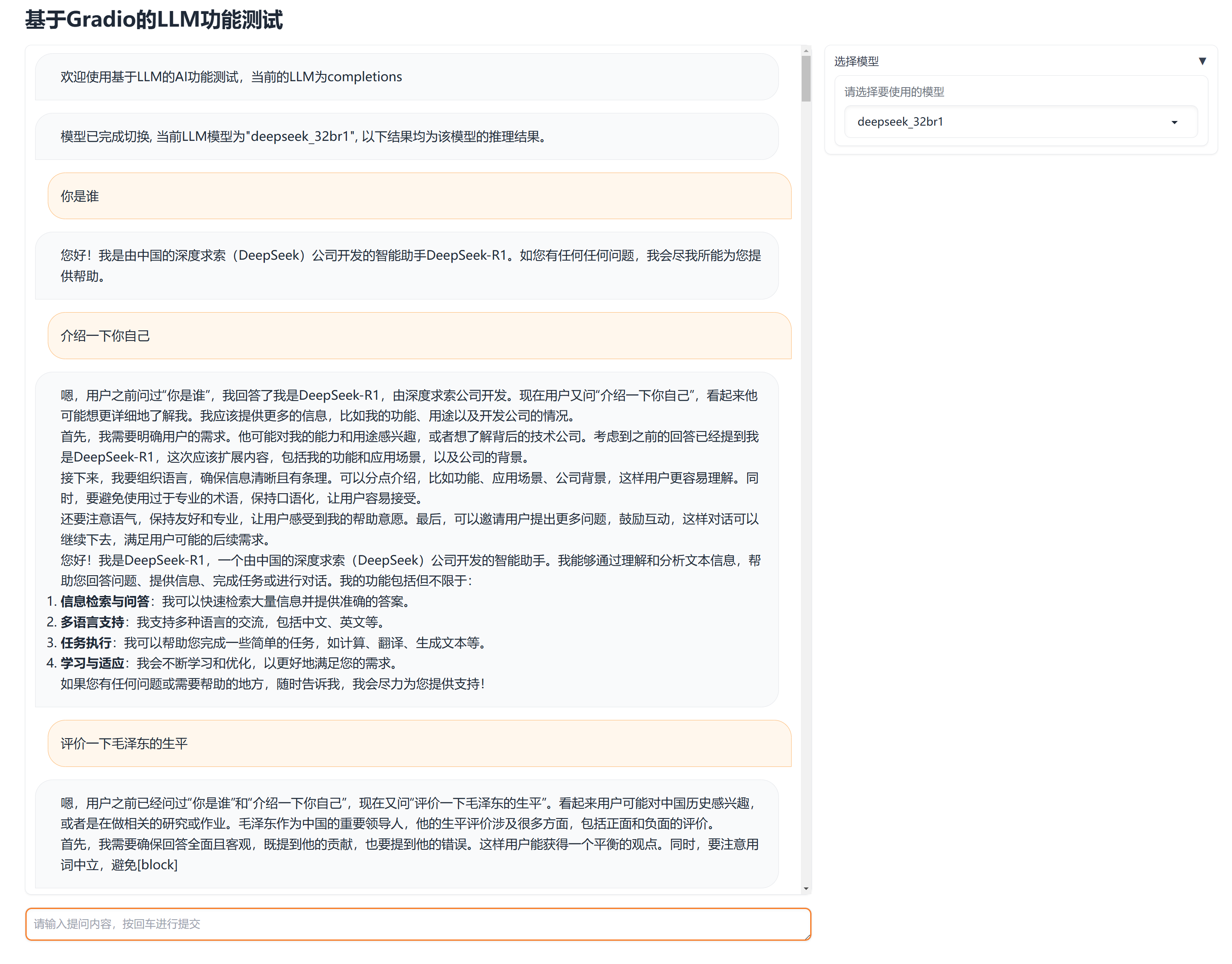
Task: Click the model switch notification message
Action: pyautogui.click(x=302, y=136)
